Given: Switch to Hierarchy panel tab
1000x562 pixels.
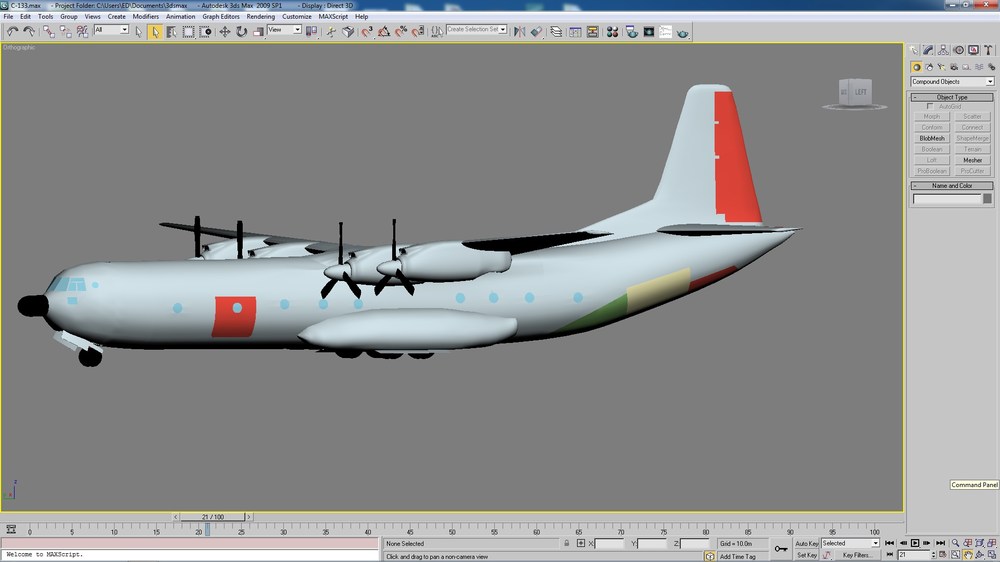Looking at the screenshot, I should click(943, 50).
